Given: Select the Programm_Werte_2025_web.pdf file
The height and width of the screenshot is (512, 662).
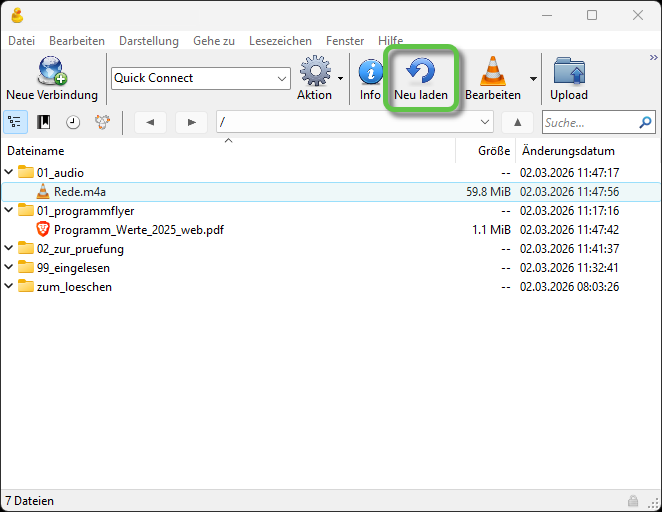Looking at the screenshot, I should (x=138, y=230).
